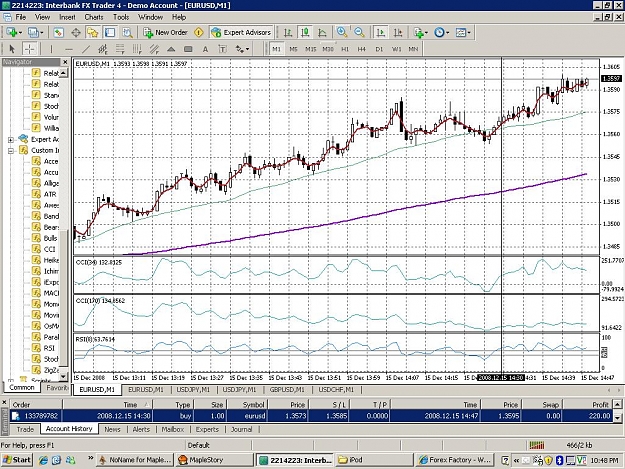
Task: Select the horizontal line drawing tool
Action: coord(69,49)
